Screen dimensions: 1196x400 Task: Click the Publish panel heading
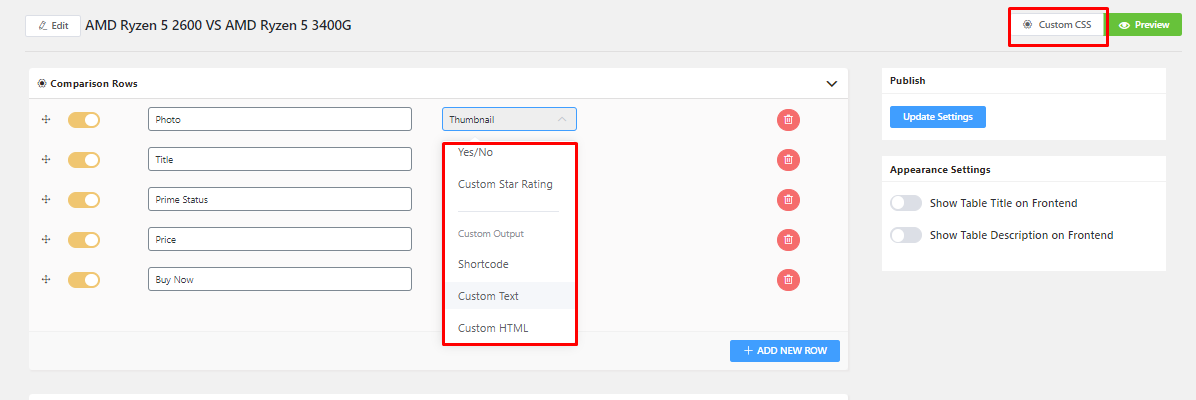coord(908,80)
